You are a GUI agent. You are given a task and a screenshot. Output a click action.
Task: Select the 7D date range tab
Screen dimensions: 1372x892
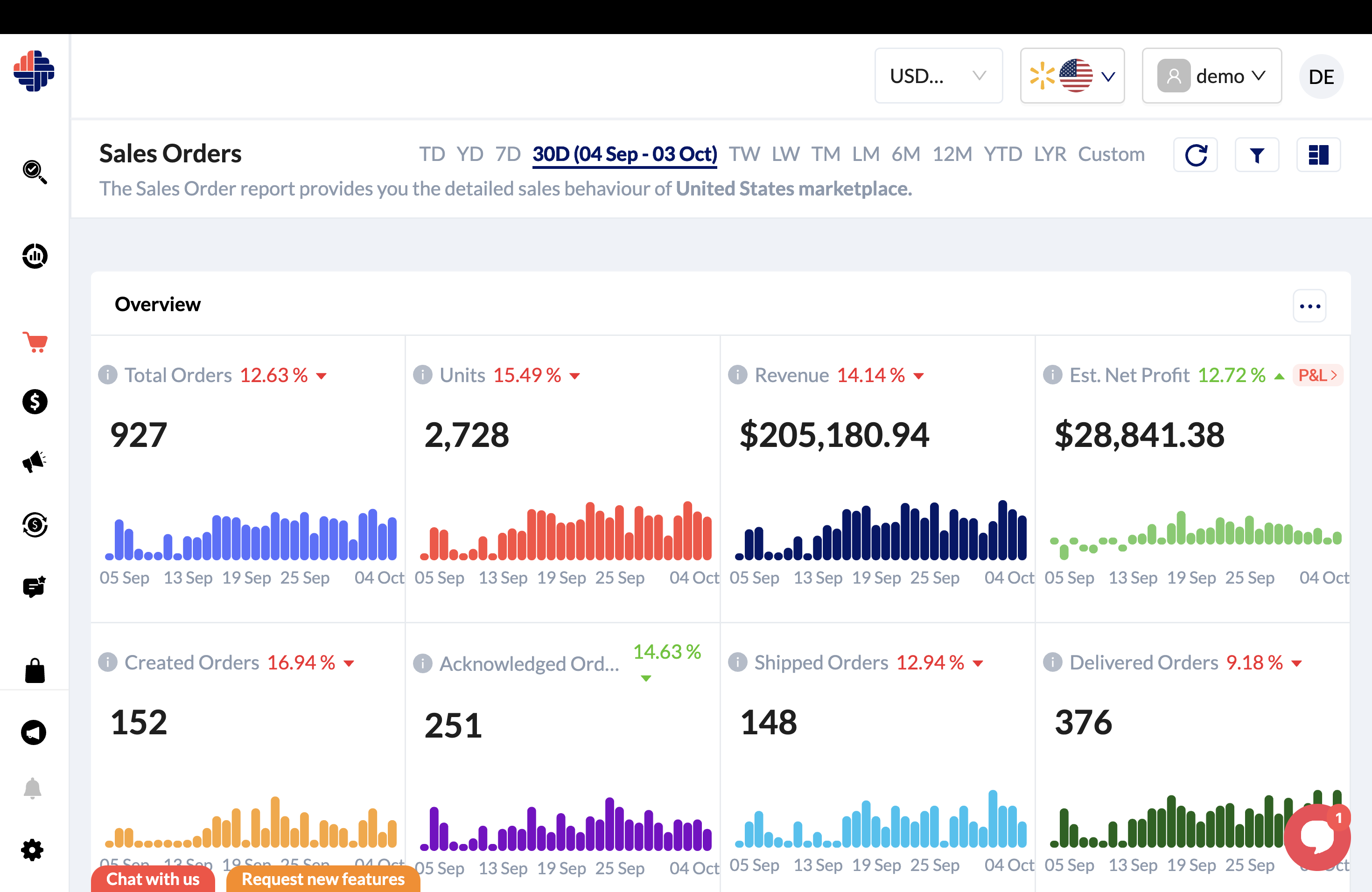pyautogui.click(x=508, y=154)
